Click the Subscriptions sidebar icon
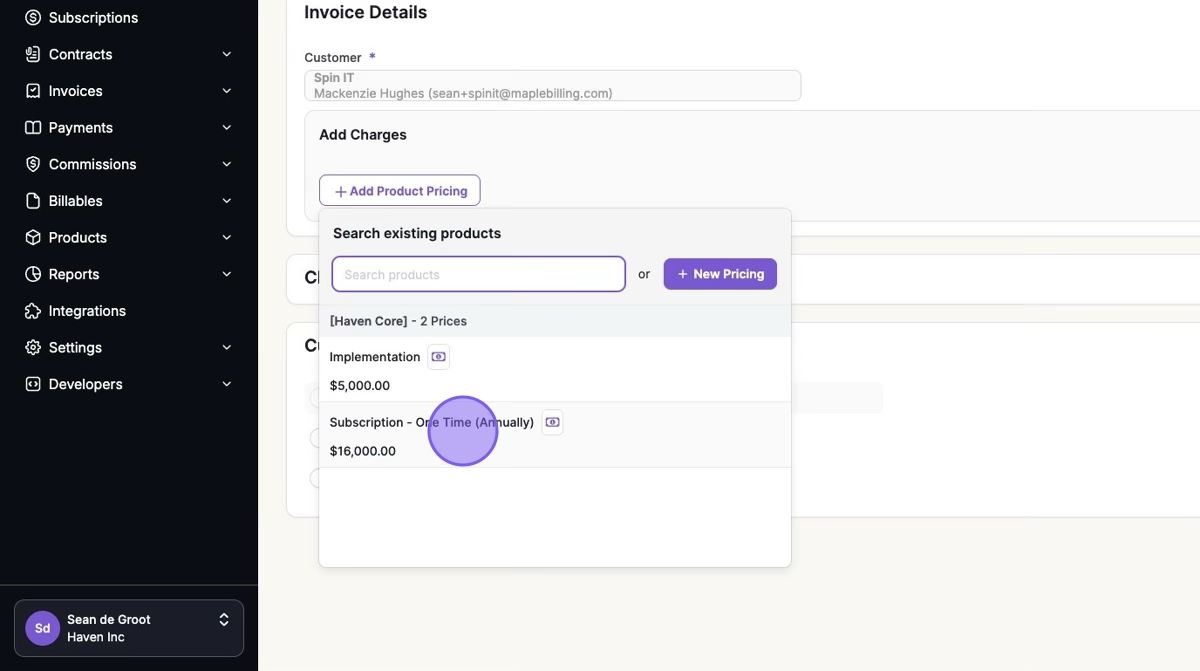Image resolution: width=1200 pixels, height=671 pixels. point(33,18)
